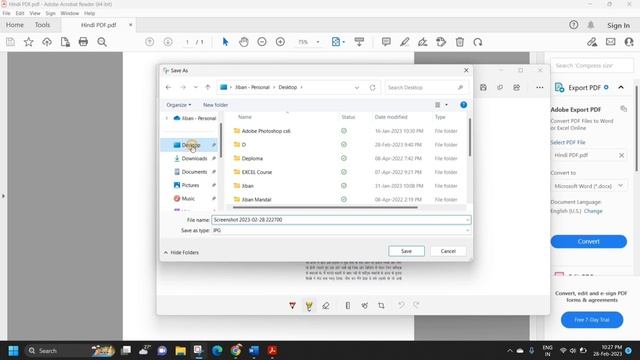The height and width of the screenshot is (360, 640).
Task: Click the Back arrow in Save As dialog
Action: click(168, 87)
